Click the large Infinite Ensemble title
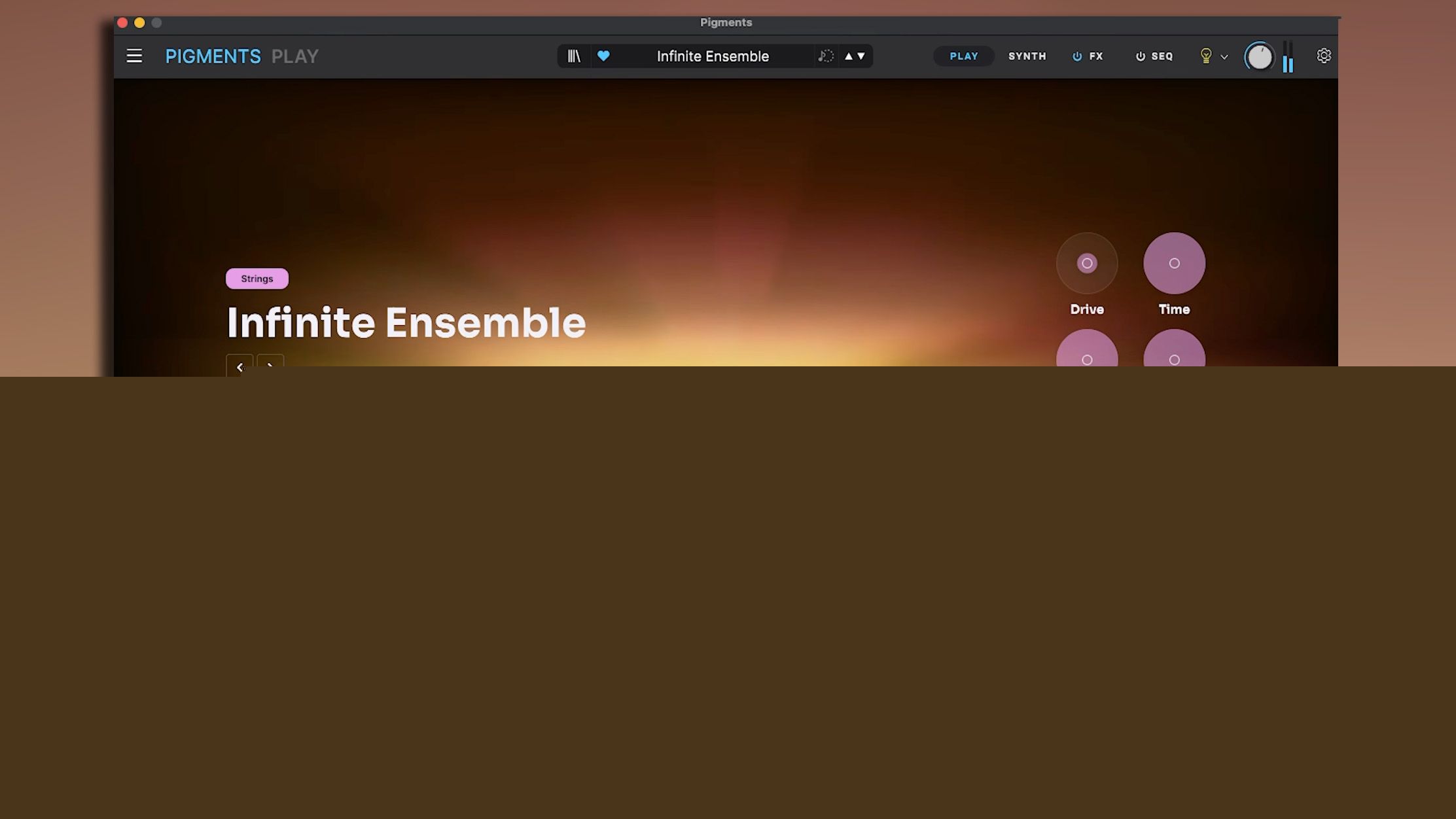1456x819 pixels. click(x=406, y=322)
